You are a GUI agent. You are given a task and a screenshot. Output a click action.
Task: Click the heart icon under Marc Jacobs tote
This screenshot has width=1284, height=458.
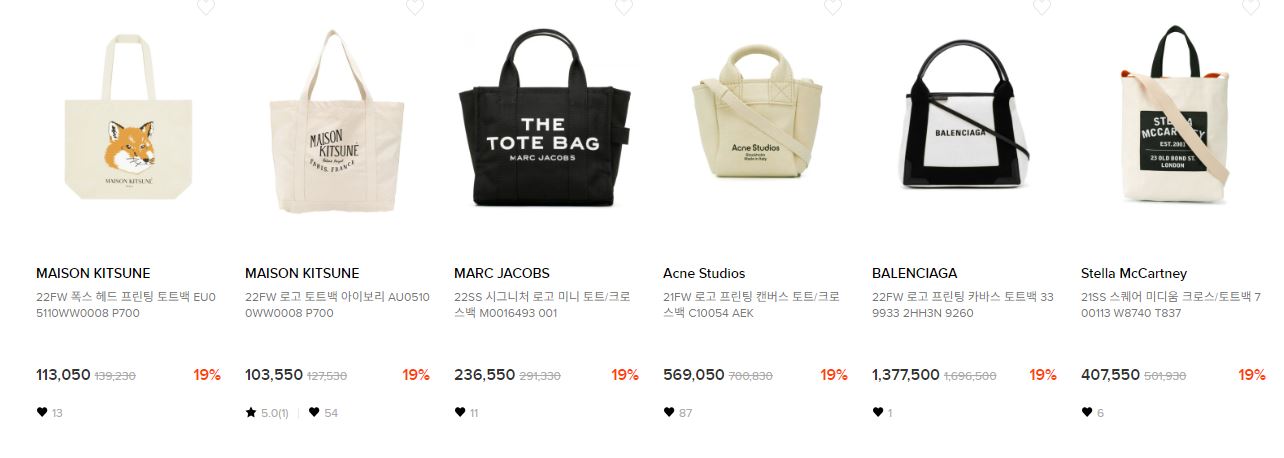coord(460,412)
